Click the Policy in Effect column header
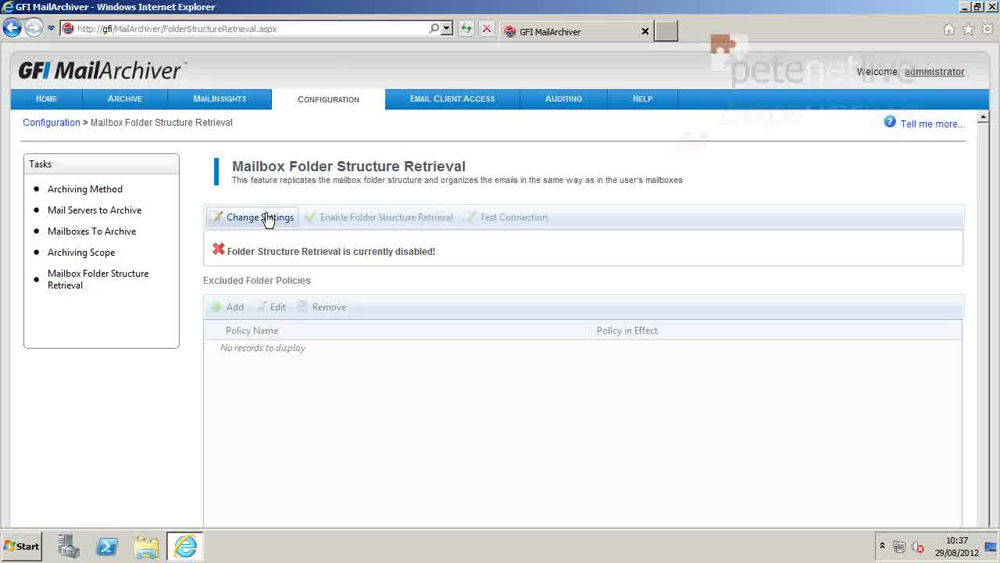Viewport: 1000px width, 563px height. 627,330
